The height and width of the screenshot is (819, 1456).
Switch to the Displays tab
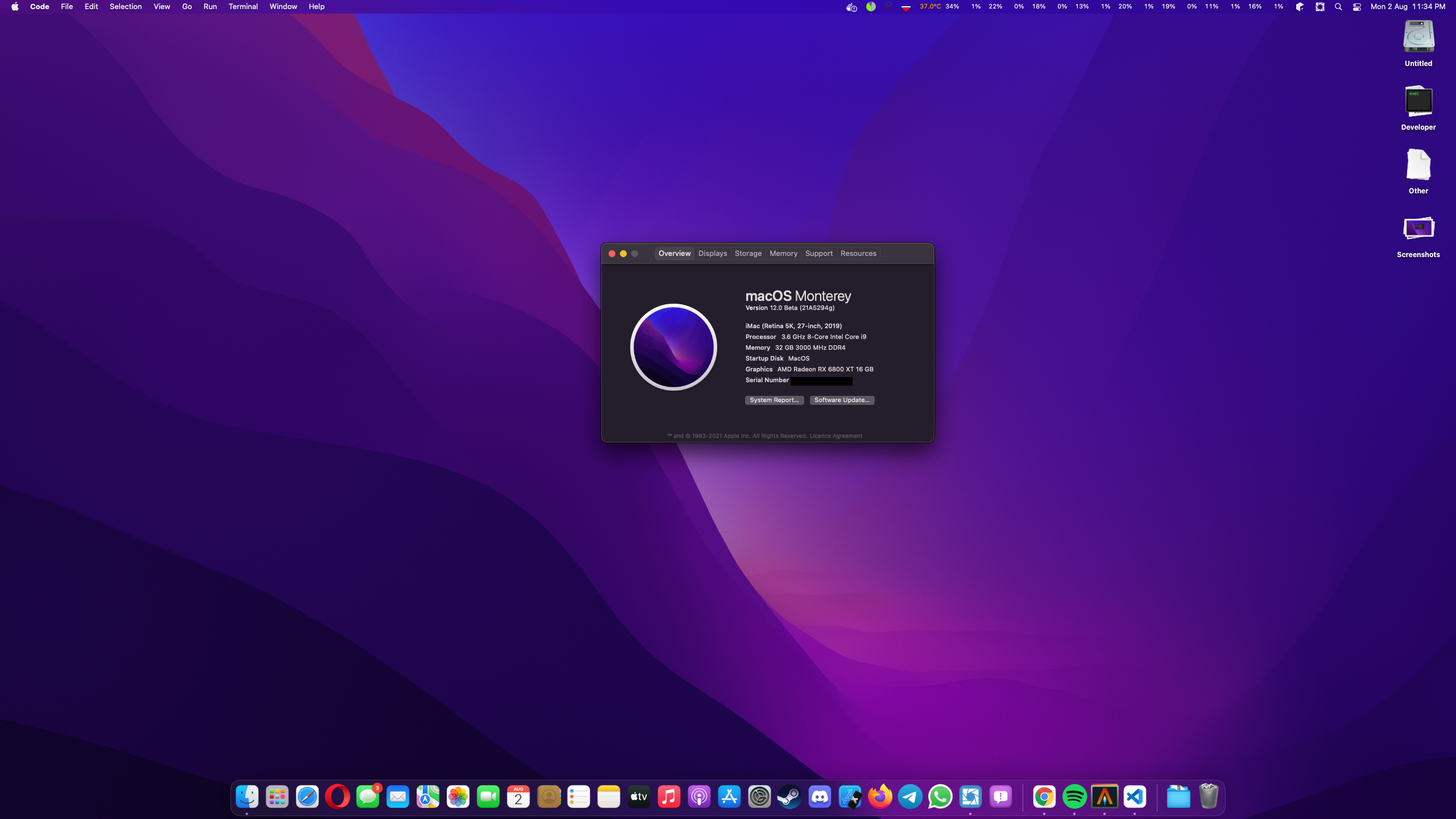[713, 254]
